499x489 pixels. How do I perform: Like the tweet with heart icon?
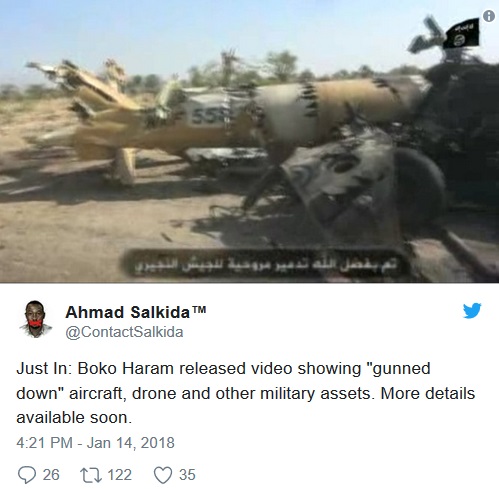[x=163, y=475]
